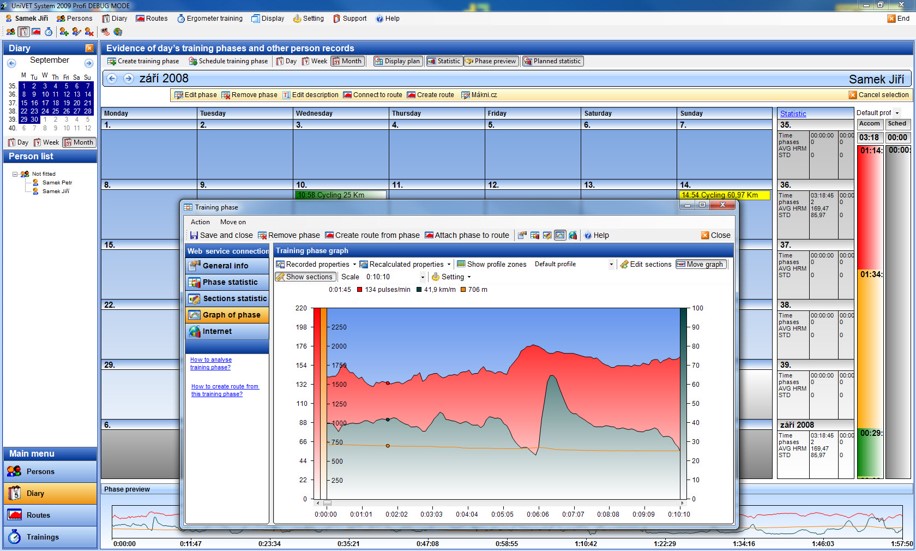Select 10:58 Cycling 25 Km entry
This screenshot has width=916, height=551.
coord(341,195)
